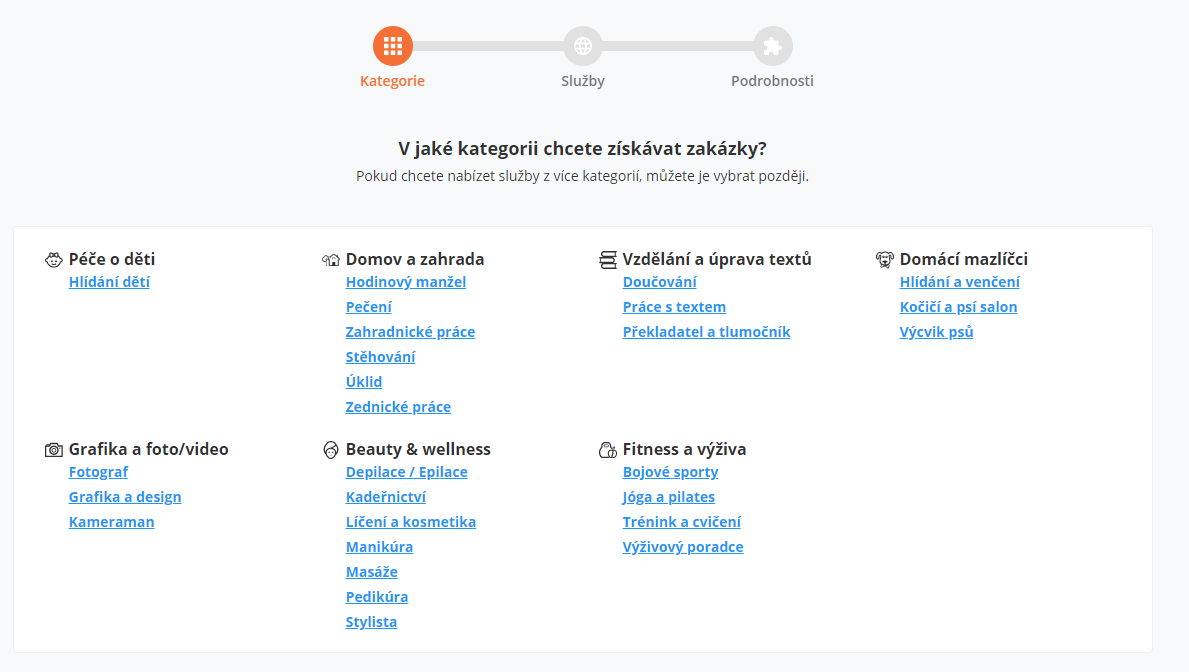
Task: Click the Podrobnosti step label
Action: pos(772,81)
